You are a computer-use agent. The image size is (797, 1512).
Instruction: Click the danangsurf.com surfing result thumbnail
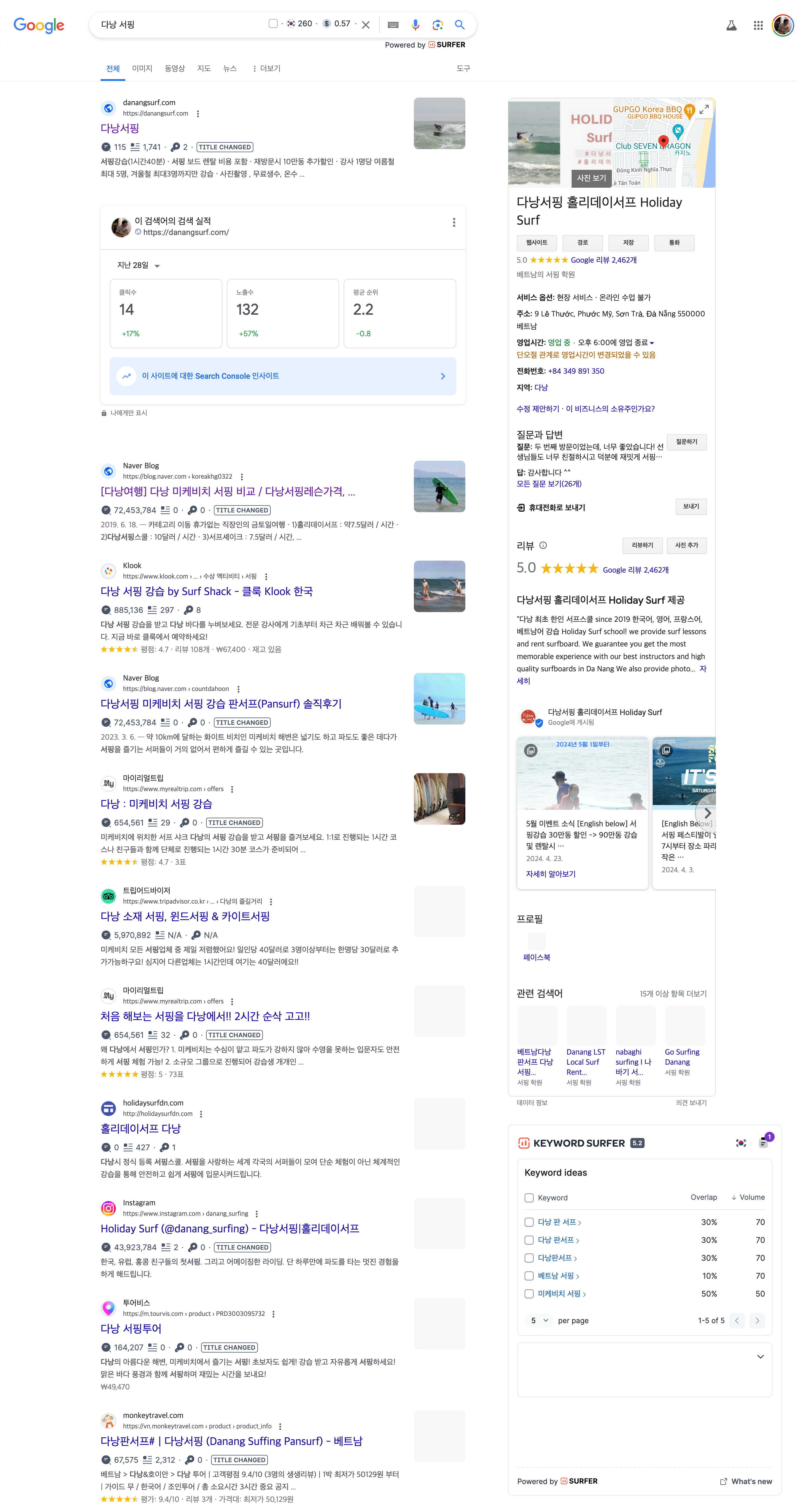tap(439, 123)
